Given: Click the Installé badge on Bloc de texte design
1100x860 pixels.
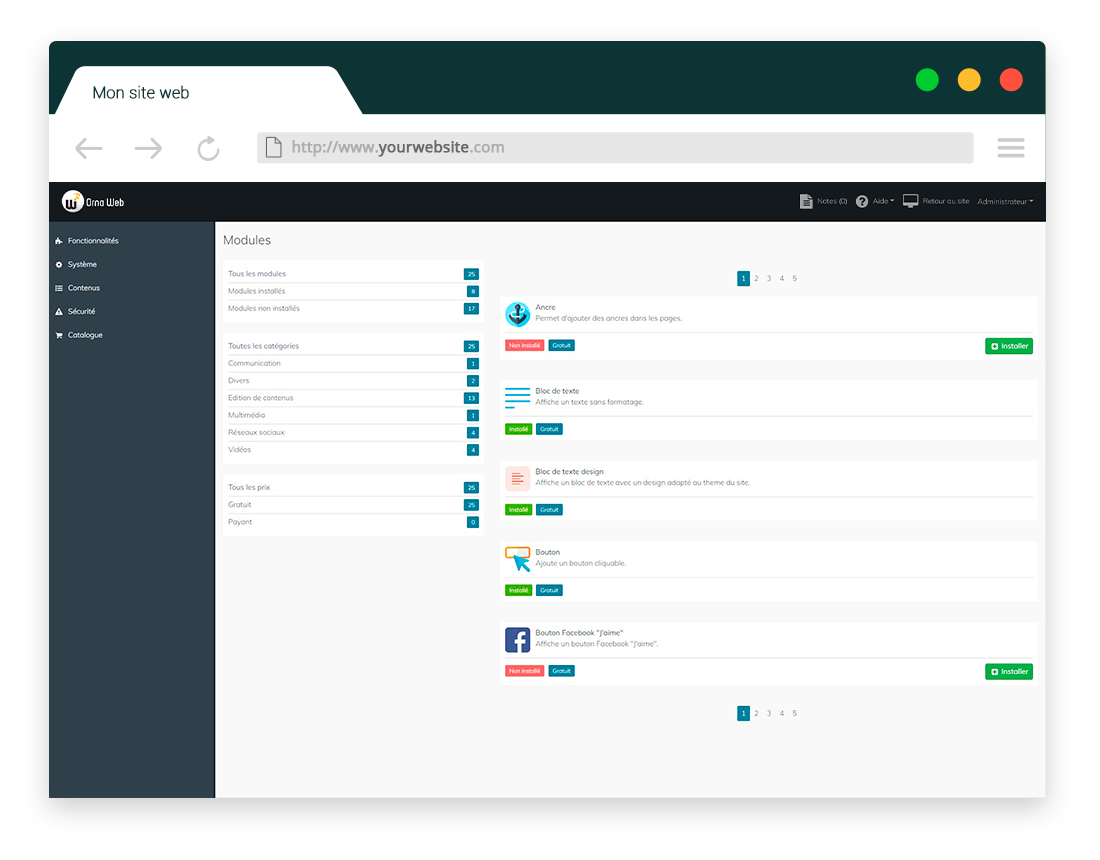Looking at the screenshot, I should [x=518, y=510].
